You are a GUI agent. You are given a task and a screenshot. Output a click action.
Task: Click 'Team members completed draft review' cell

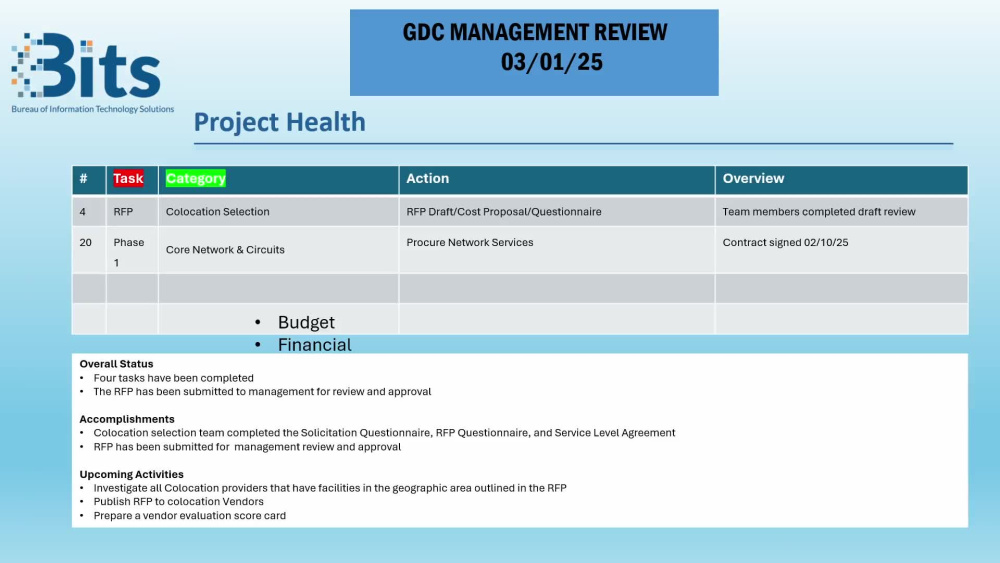pyautogui.click(x=841, y=212)
